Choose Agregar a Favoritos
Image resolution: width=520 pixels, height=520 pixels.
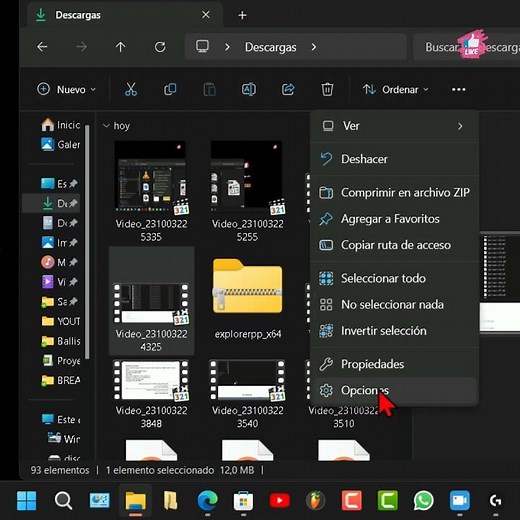pos(395,219)
